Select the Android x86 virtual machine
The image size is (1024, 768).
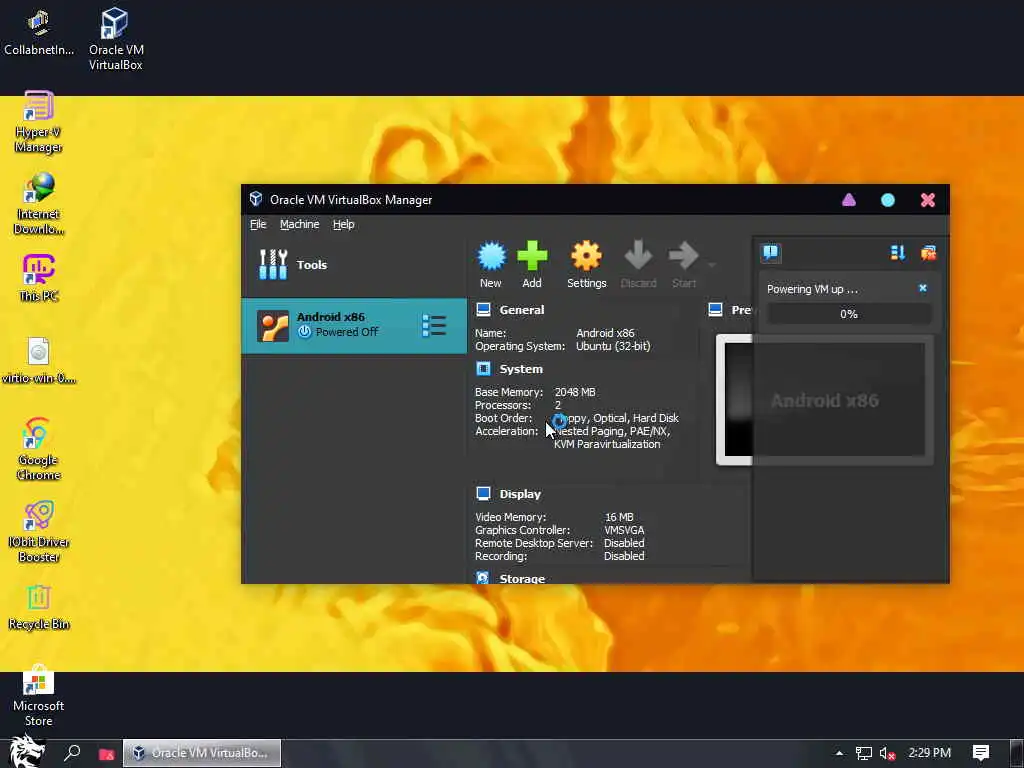[x=354, y=325]
